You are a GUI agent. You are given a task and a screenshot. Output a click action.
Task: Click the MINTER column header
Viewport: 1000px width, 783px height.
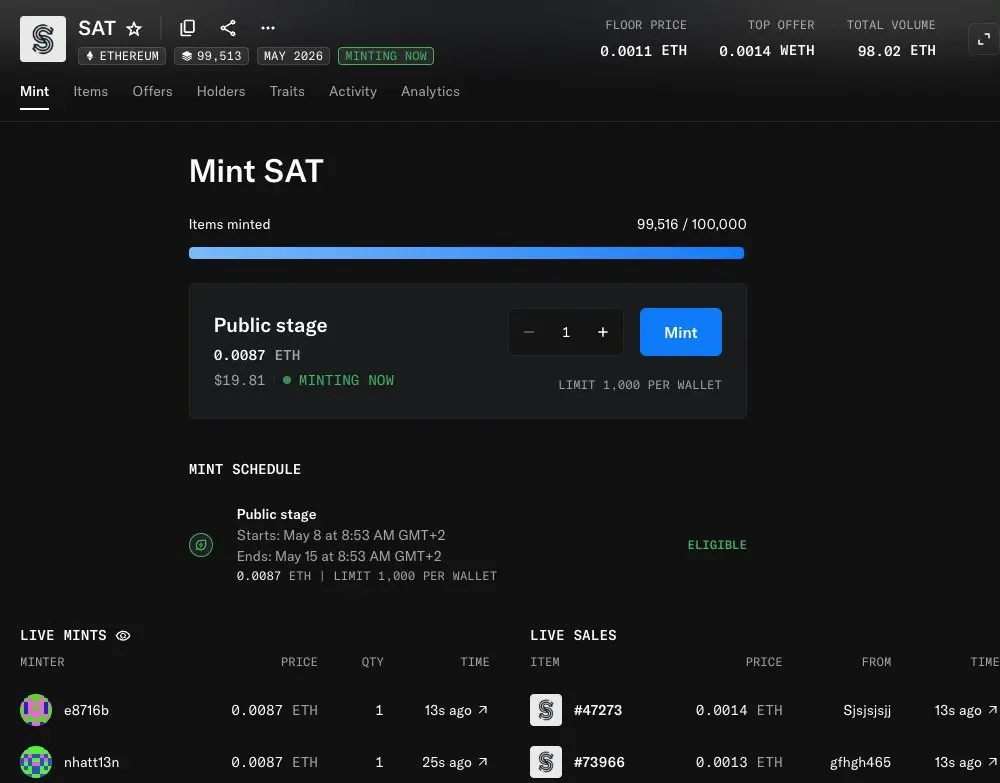click(x=42, y=662)
